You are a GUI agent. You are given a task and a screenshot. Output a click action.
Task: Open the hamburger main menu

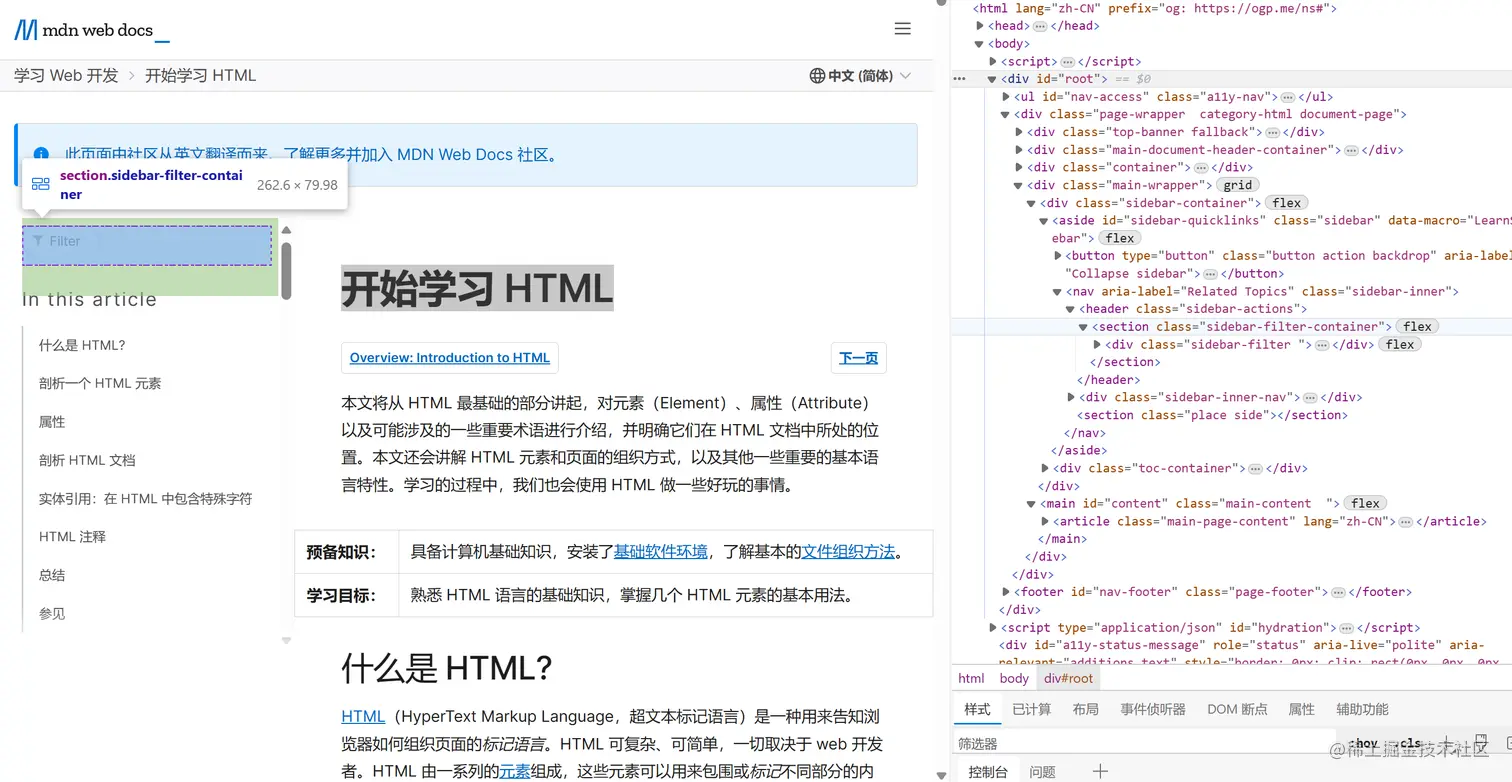point(902,29)
